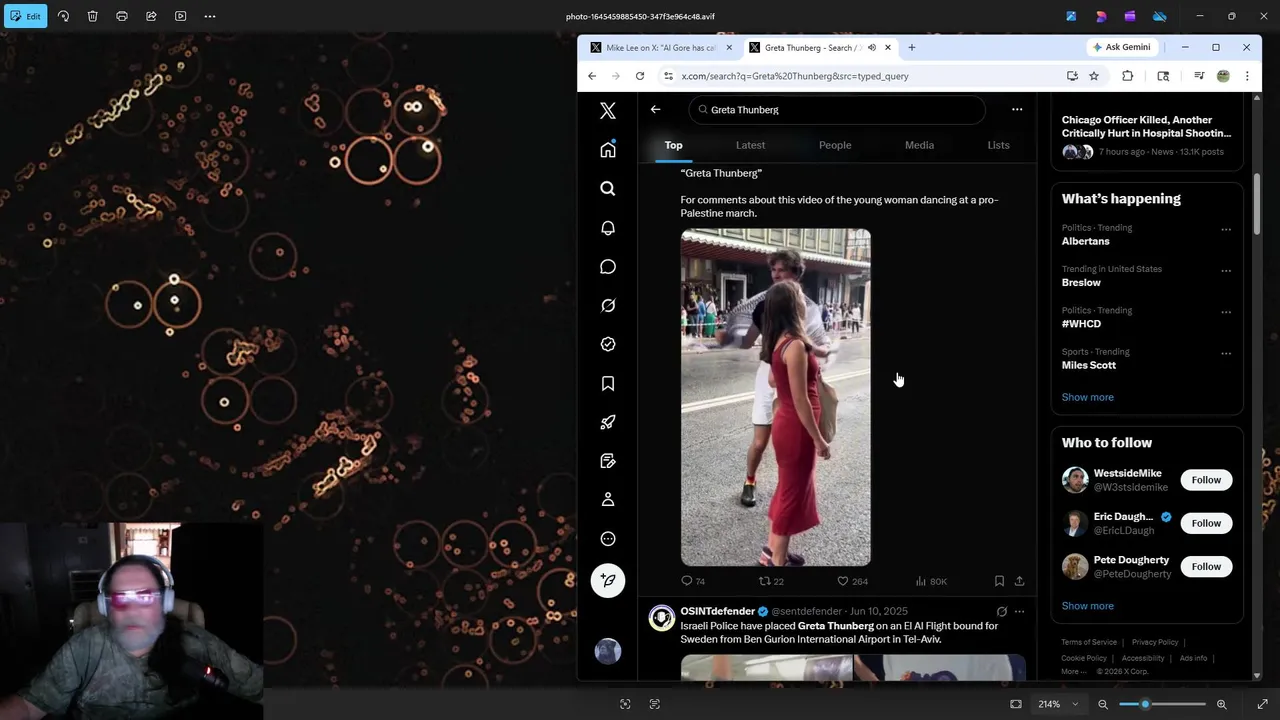Click Ask Gemini button in Chrome
1280x720 pixels.
click(1121, 47)
